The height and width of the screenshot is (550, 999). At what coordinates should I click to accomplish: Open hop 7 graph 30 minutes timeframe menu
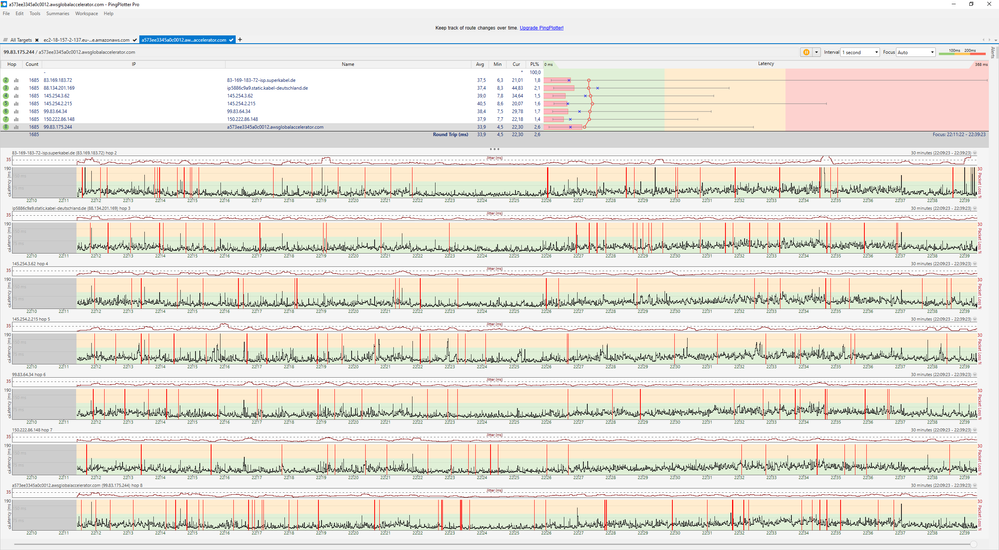point(975,430)
